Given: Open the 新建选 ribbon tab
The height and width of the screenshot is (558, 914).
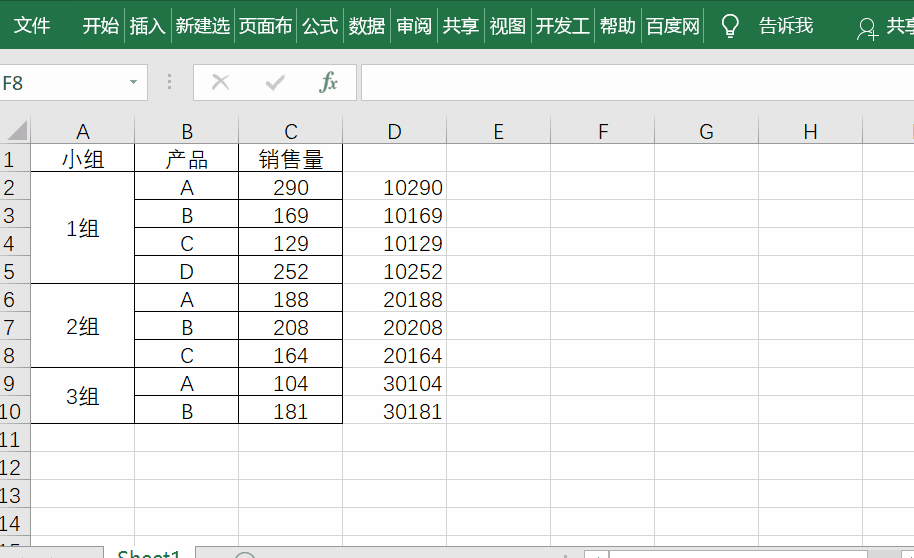Looking at the screenshot, I should click(x=203, y=26).
